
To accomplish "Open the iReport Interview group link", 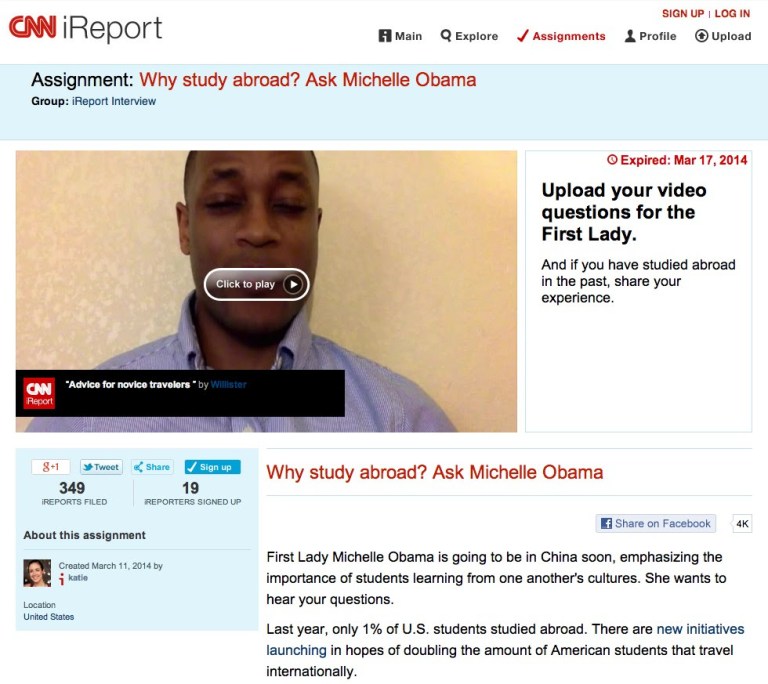I will (x=114, y=101).
